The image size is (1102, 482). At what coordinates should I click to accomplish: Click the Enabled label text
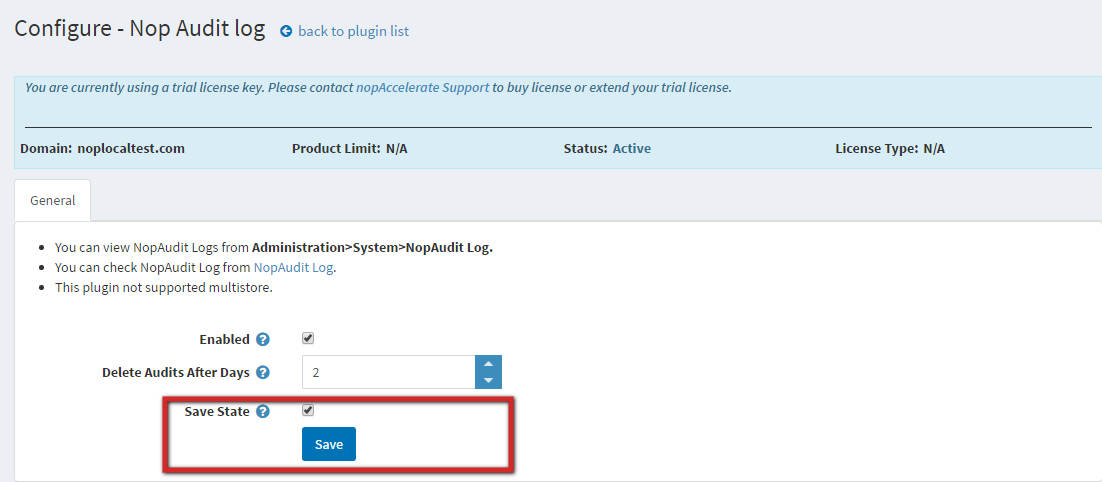pos(224,340)
